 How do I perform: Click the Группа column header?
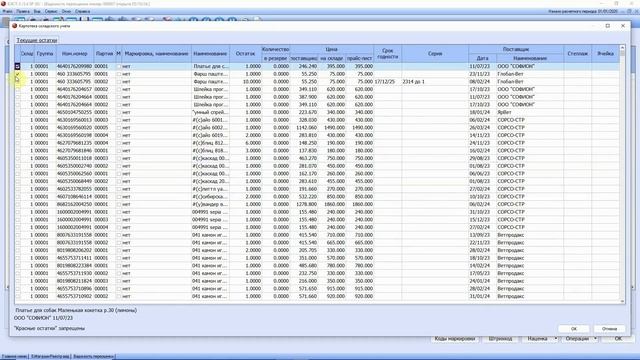(44, 53)
